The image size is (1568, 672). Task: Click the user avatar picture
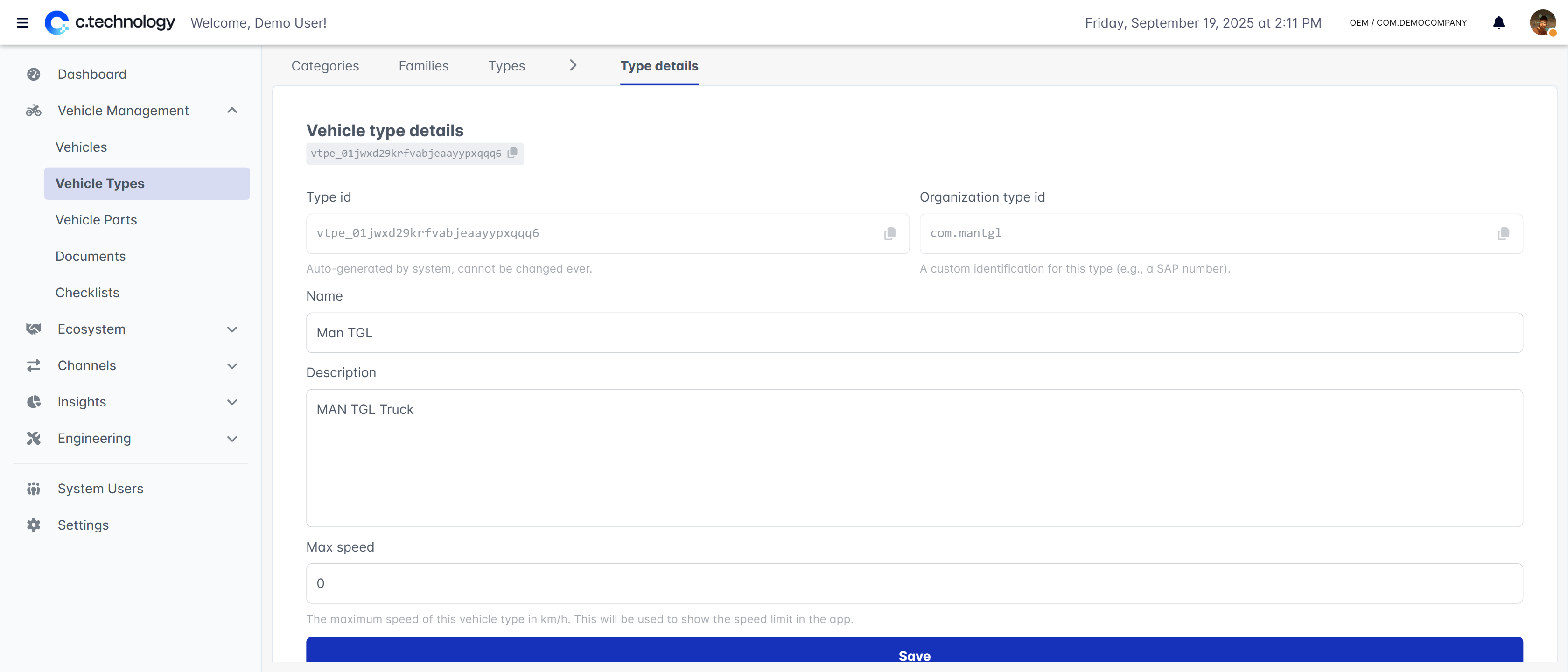pyautogui.click(x=1542, y=22)
